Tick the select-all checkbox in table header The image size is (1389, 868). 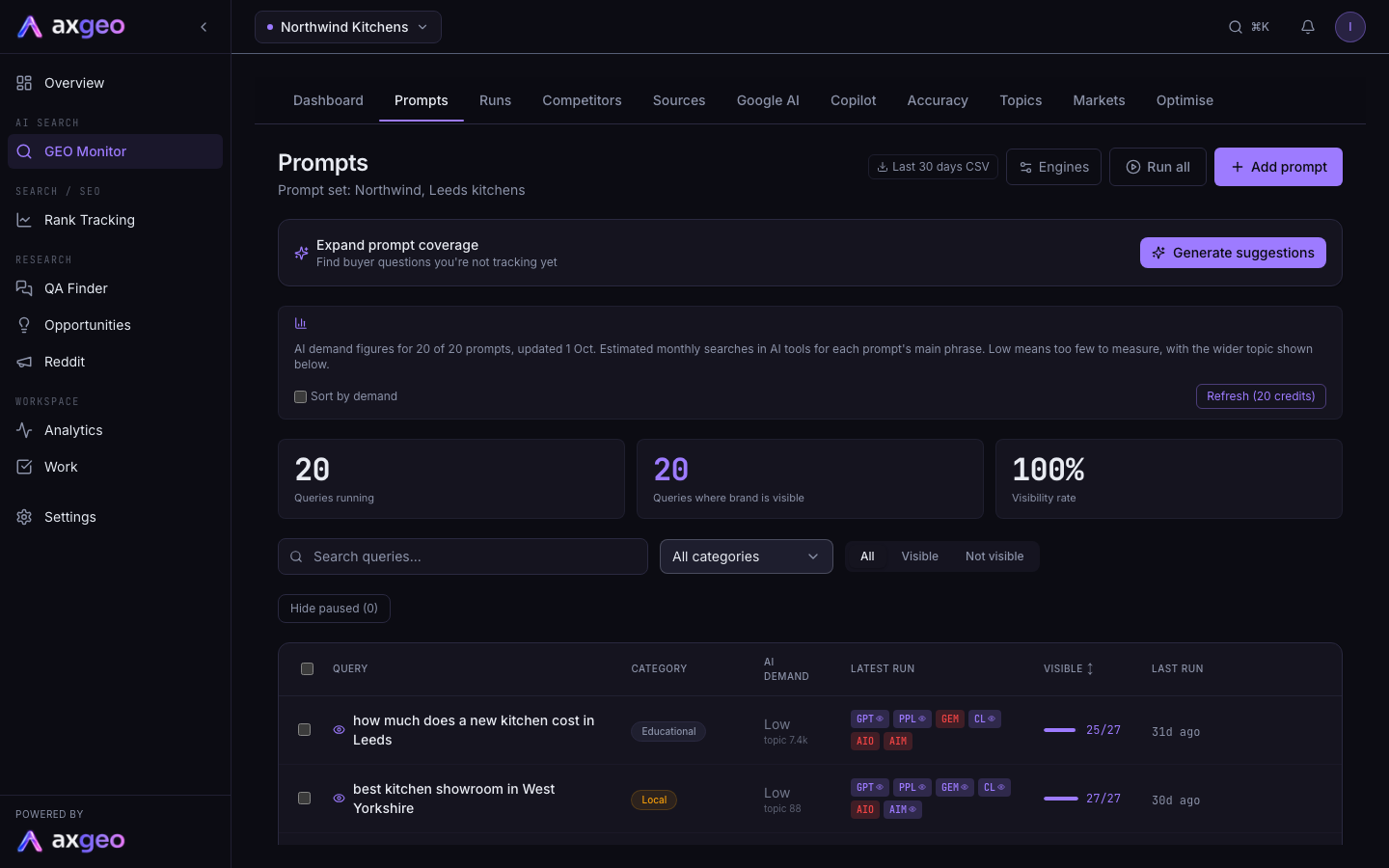click(307, 668)
